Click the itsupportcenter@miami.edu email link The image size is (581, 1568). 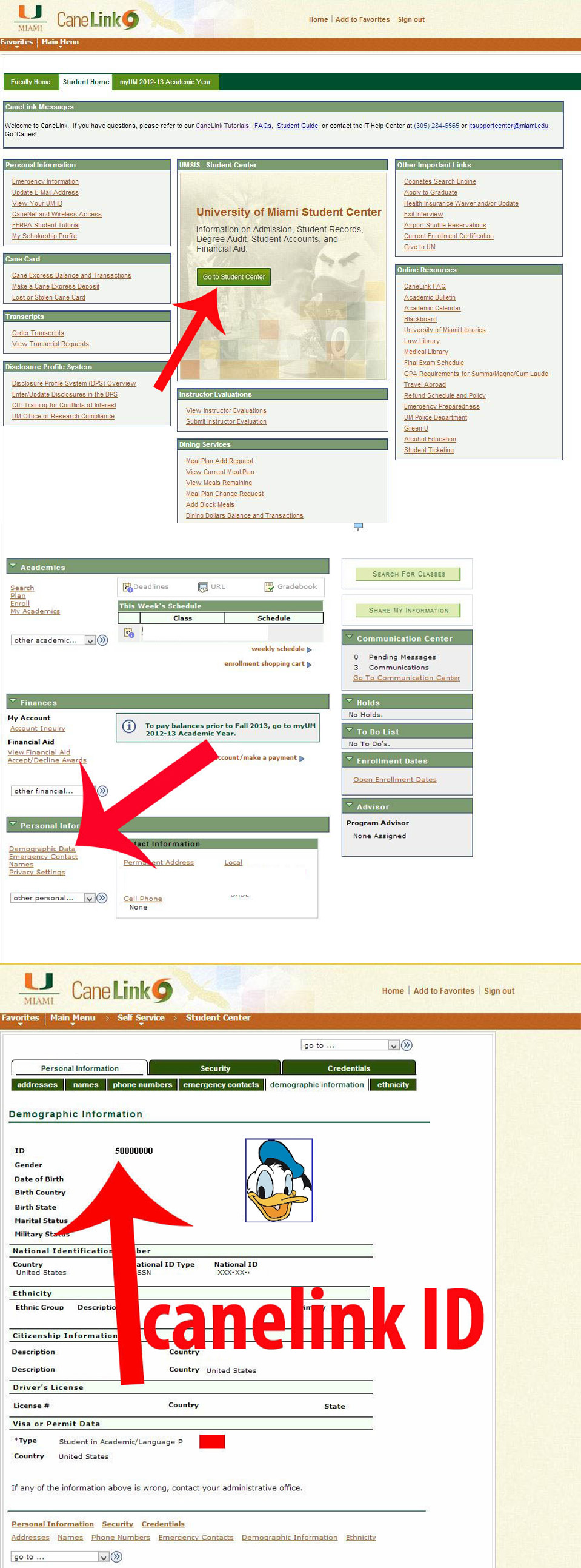click(x=509, y=126)
